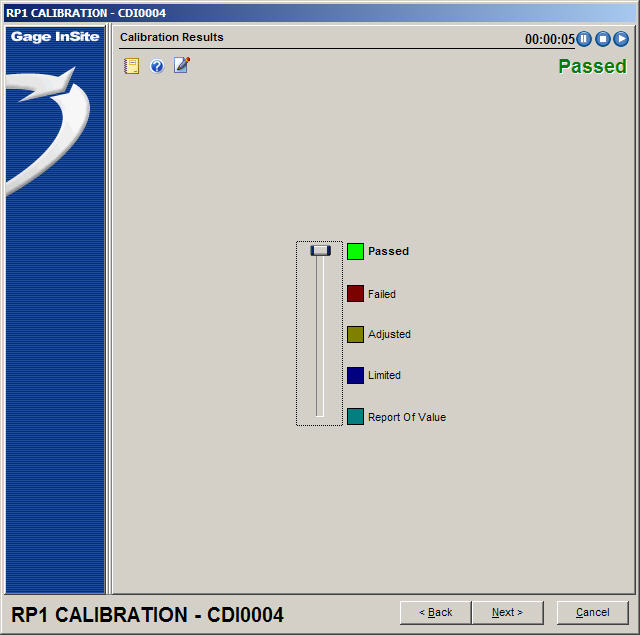Click the result slider thumb
This screenshot has height=635, width=640.
coord(320,251)
